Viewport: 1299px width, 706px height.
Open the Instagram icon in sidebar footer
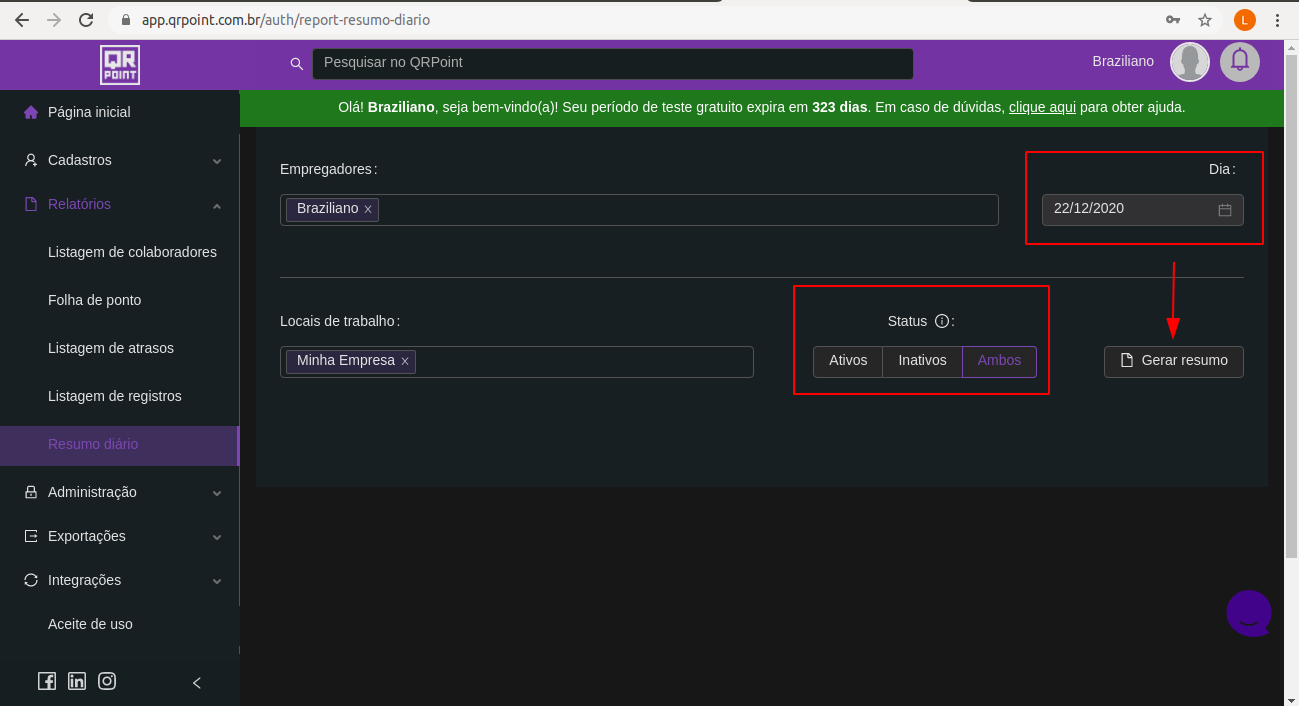pyautogui.click(x=107, y=681)
